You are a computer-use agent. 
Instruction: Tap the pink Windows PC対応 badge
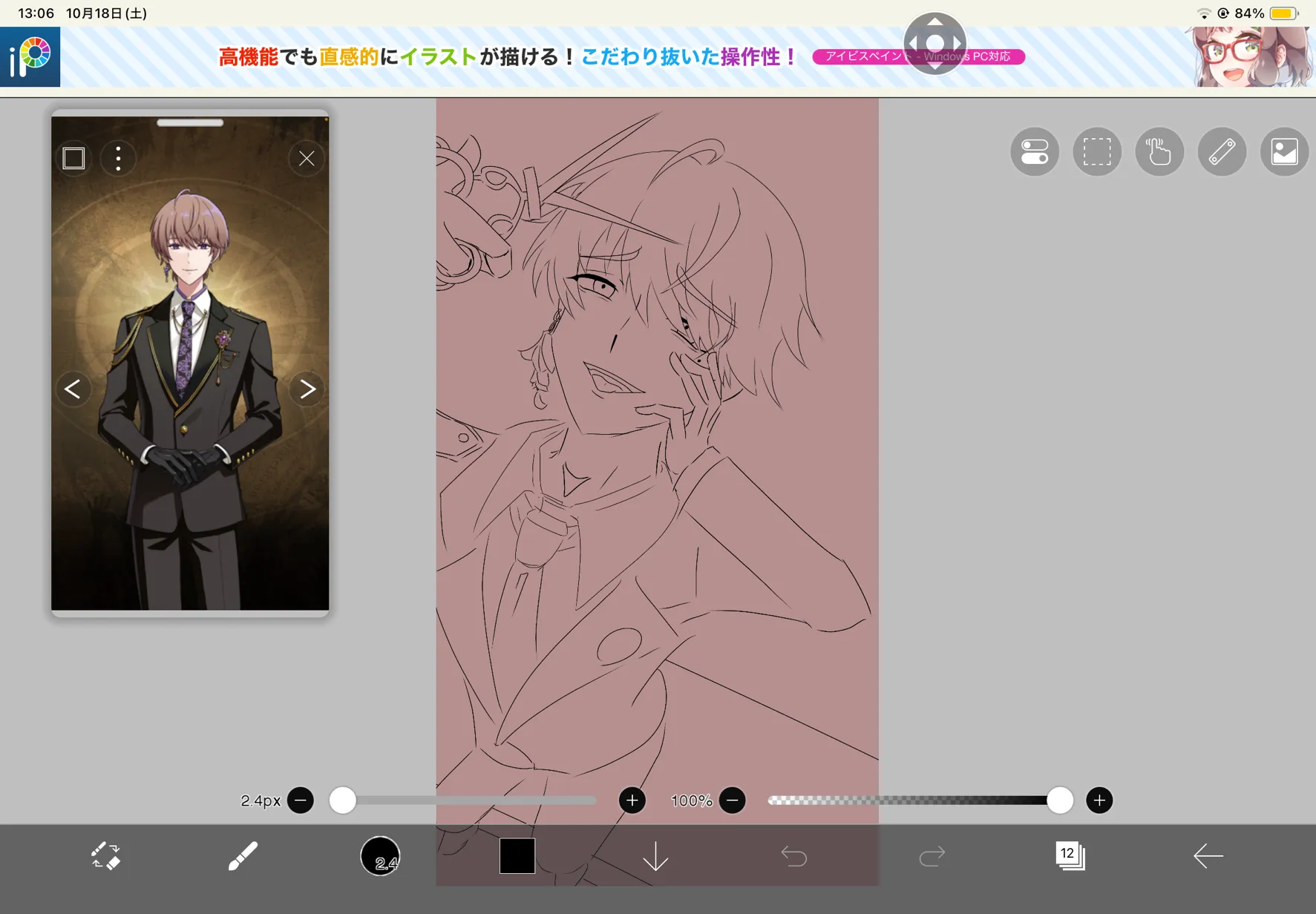pyautogui.click(x=918, y=57)
